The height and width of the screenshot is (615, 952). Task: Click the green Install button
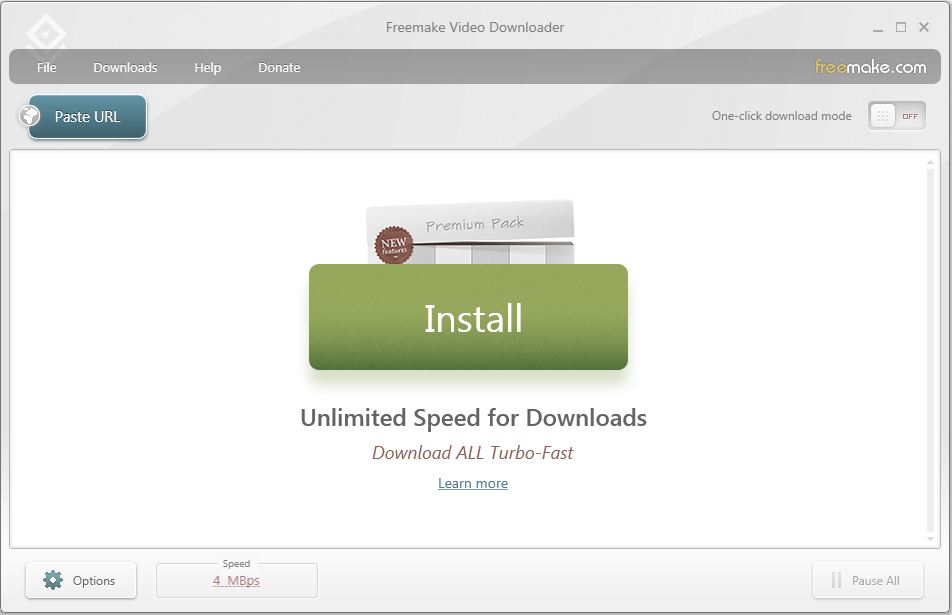(468, 317)
